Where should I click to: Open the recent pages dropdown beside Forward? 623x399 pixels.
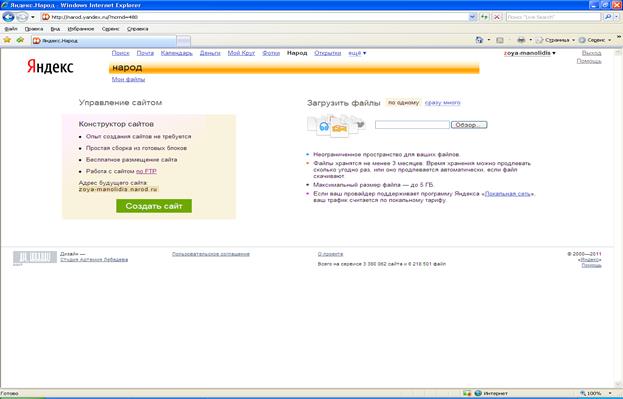pyautogui.click(x=33, y=17)
